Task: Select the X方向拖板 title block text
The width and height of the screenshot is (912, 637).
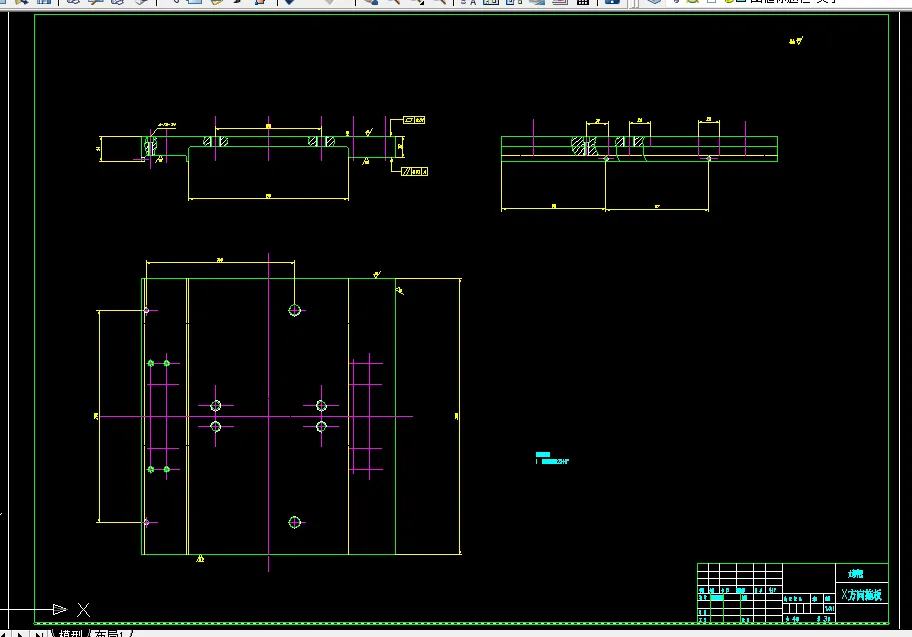Action: click(861, 595)
